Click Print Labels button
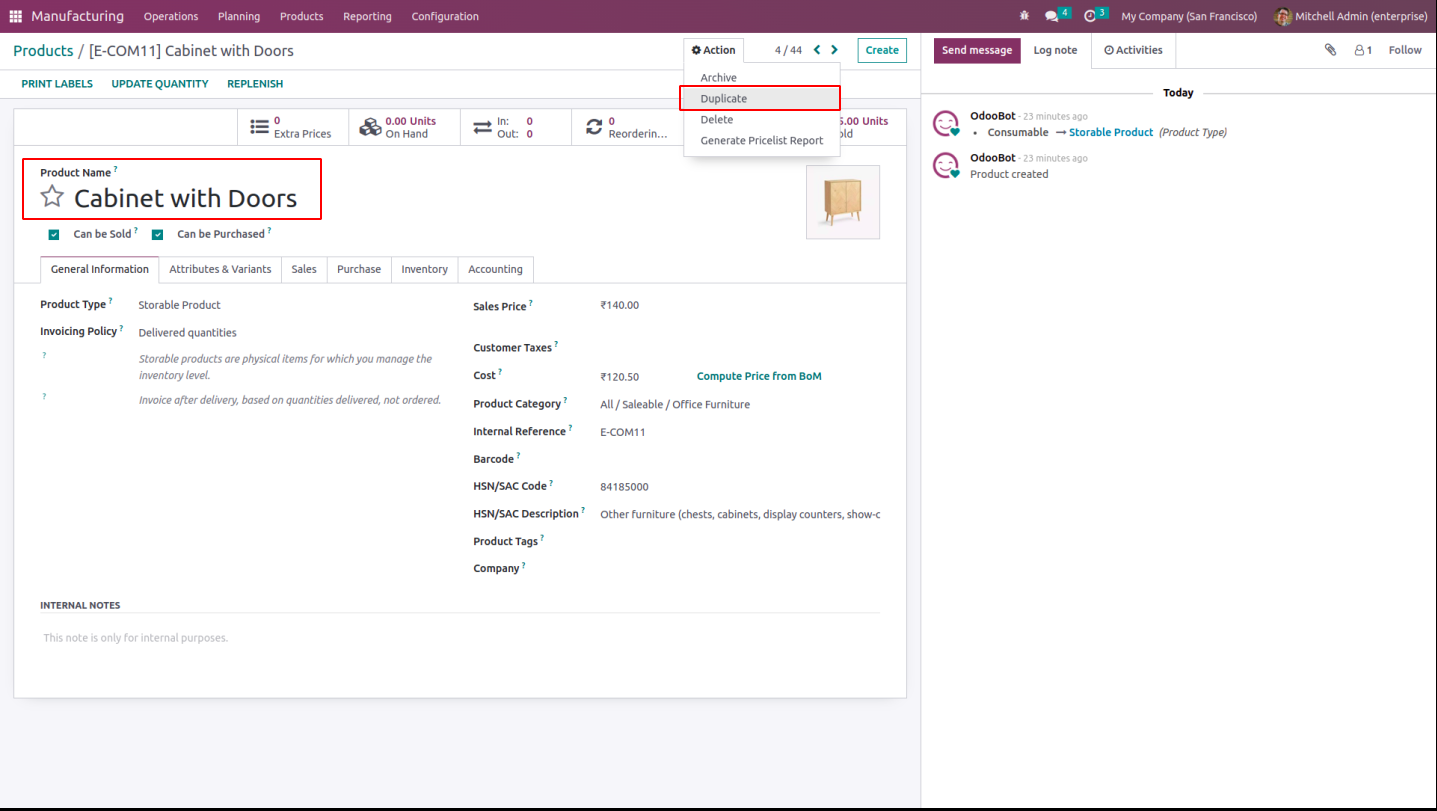 coord(57,84)
